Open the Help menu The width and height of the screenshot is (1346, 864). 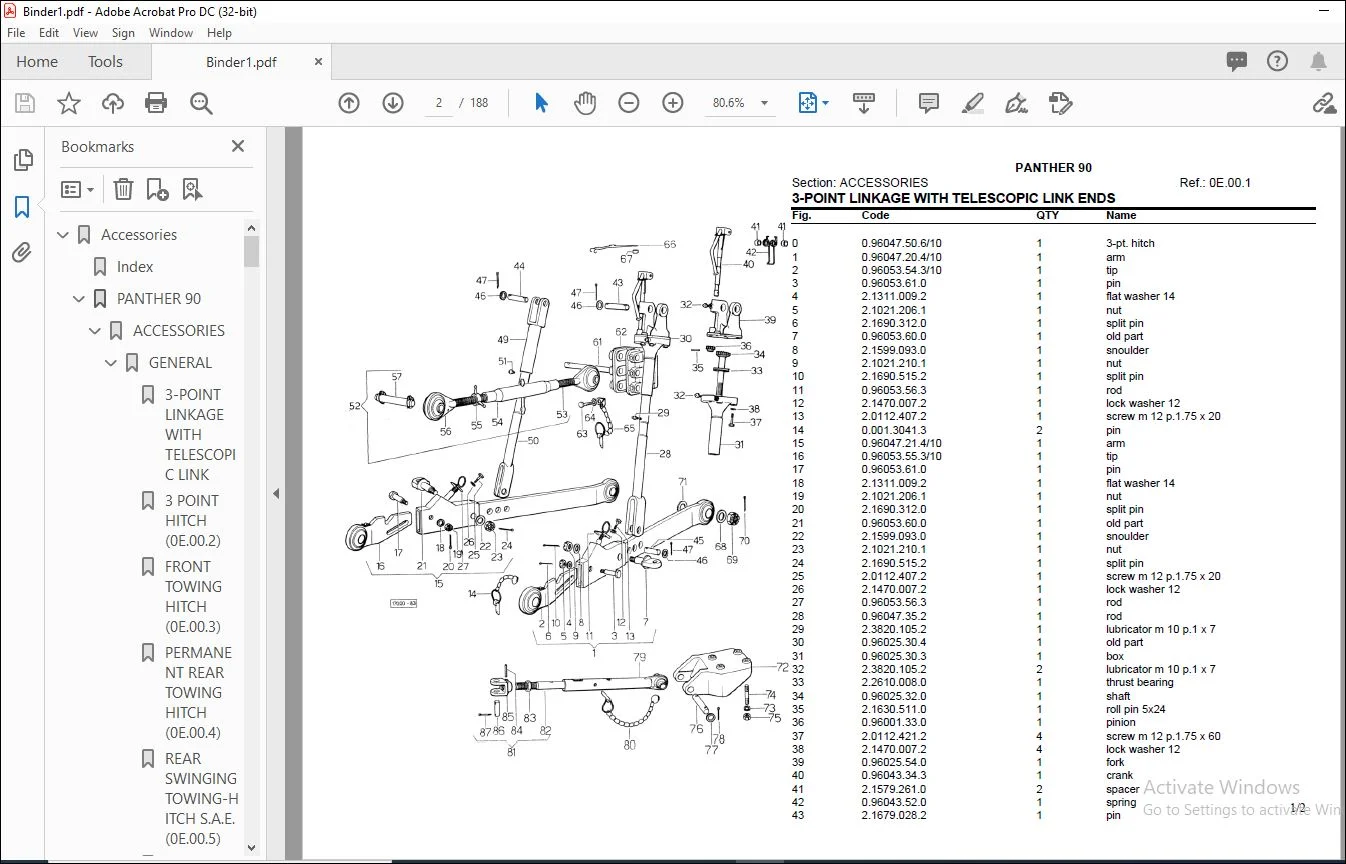click(x=219, y=33)
